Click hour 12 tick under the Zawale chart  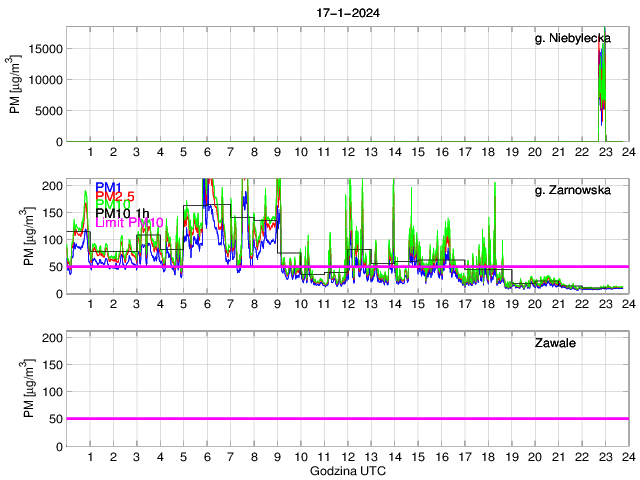click(x=346, y=456)
